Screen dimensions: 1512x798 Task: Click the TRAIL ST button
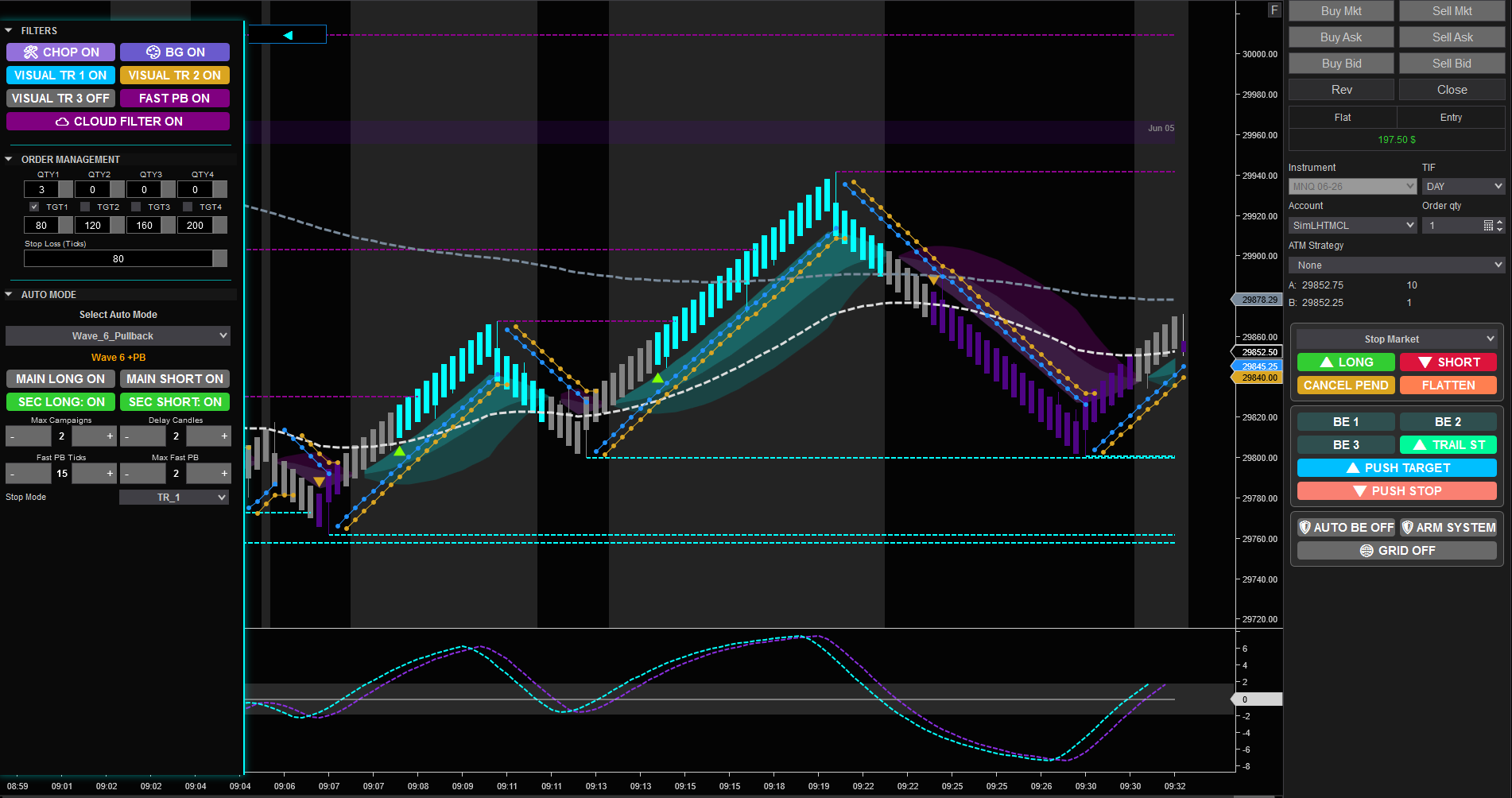pos(1448,445)
